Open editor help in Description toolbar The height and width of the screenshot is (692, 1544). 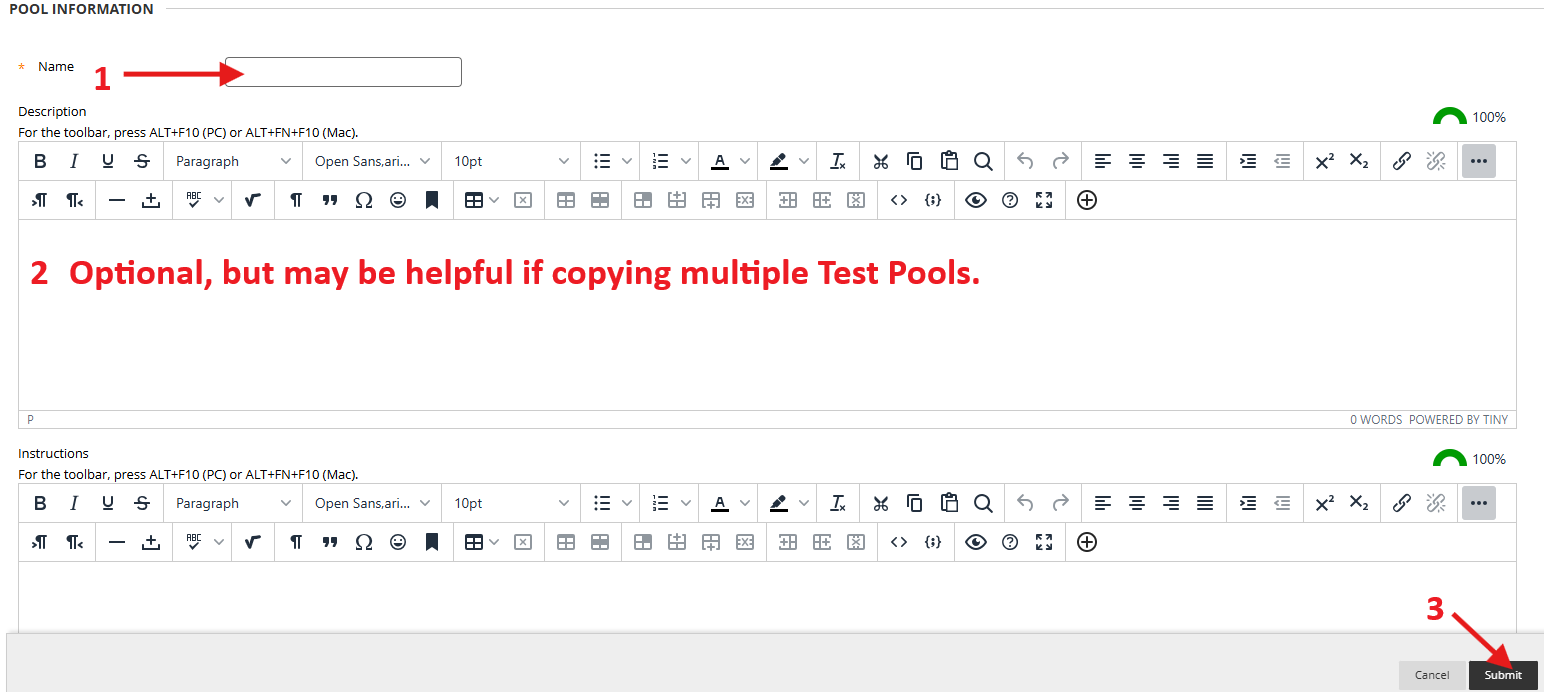[x=1010, y=200]
